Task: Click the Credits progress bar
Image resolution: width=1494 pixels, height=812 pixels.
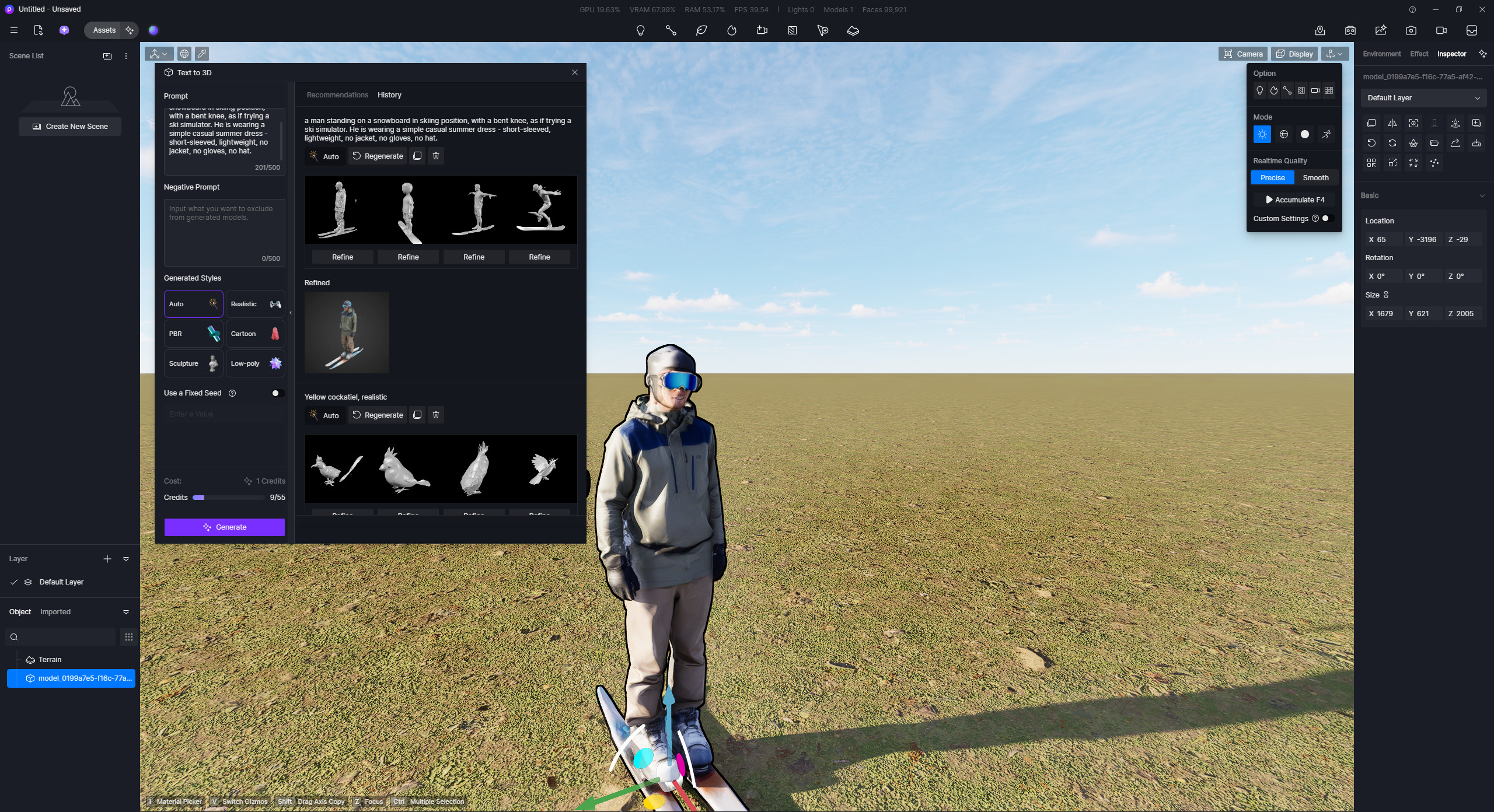Action: click(228, 498)
